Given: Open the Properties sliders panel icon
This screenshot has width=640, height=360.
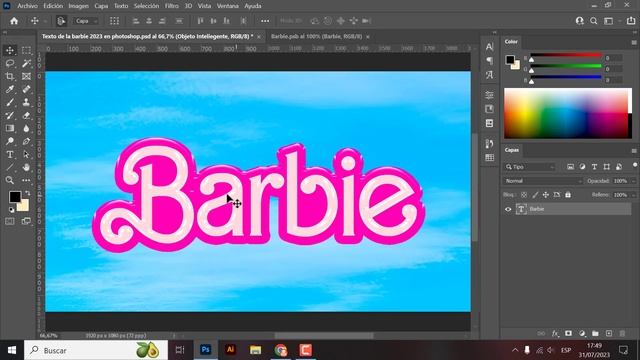Looking at the screenshot, I should point(489,95).
